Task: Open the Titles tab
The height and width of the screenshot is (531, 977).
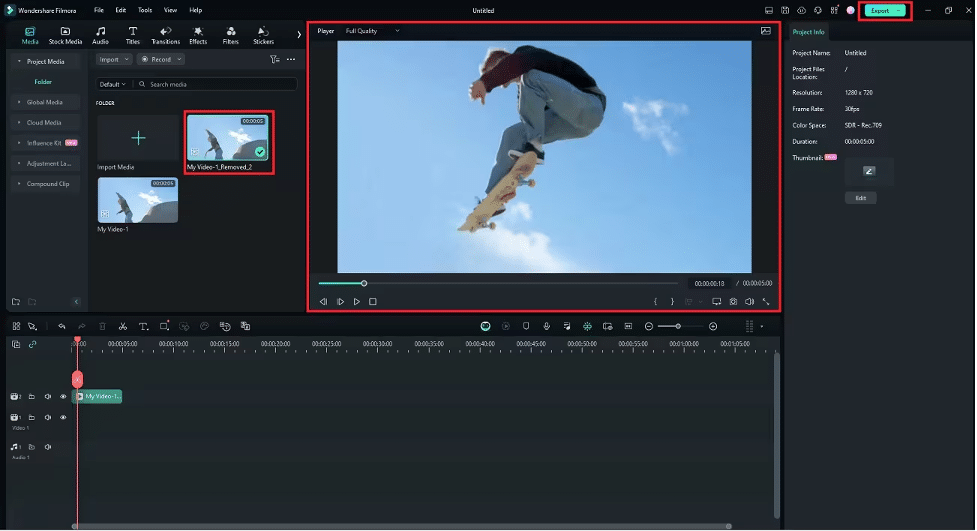Action: [133, 36]
